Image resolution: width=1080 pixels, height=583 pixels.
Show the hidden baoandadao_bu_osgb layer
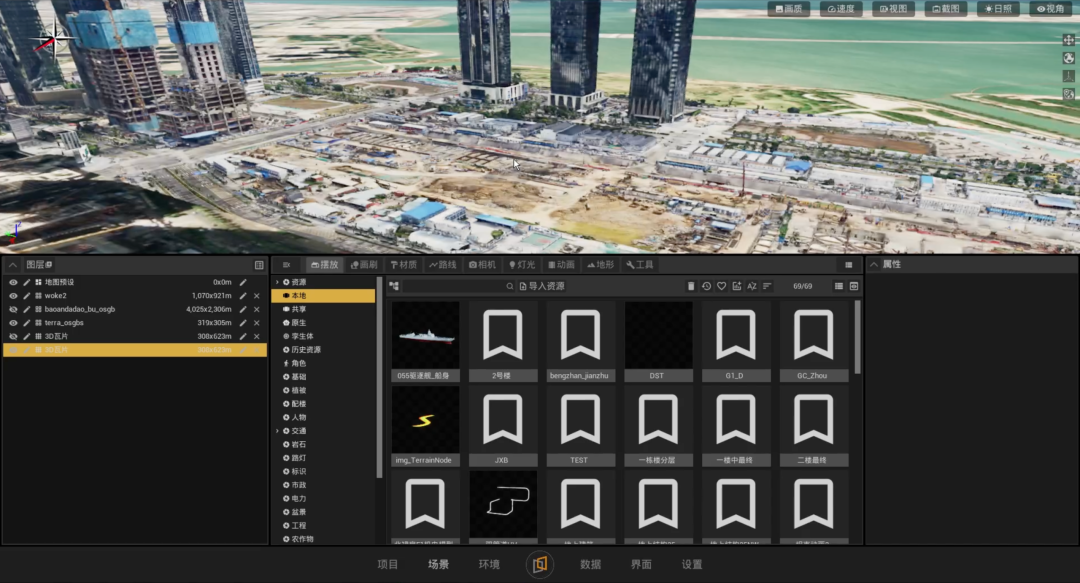pos(13,309)
